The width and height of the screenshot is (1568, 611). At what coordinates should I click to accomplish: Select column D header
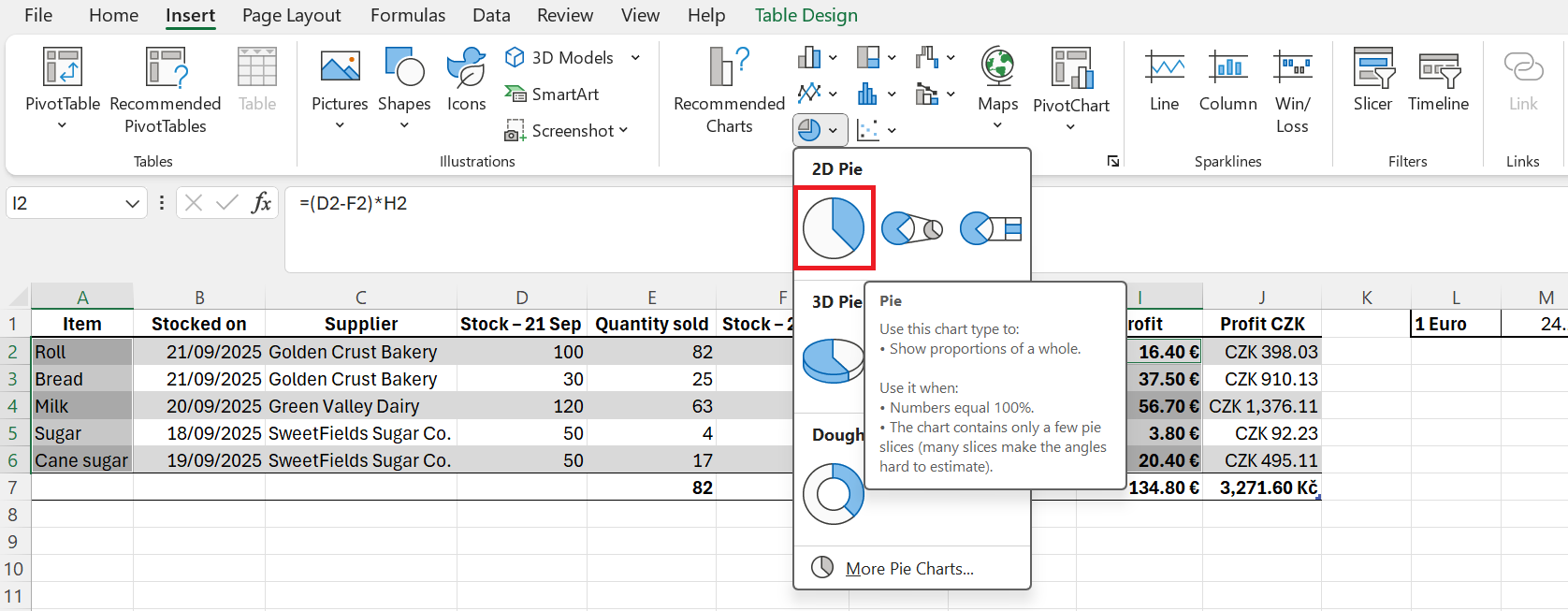tap(522, 298)
